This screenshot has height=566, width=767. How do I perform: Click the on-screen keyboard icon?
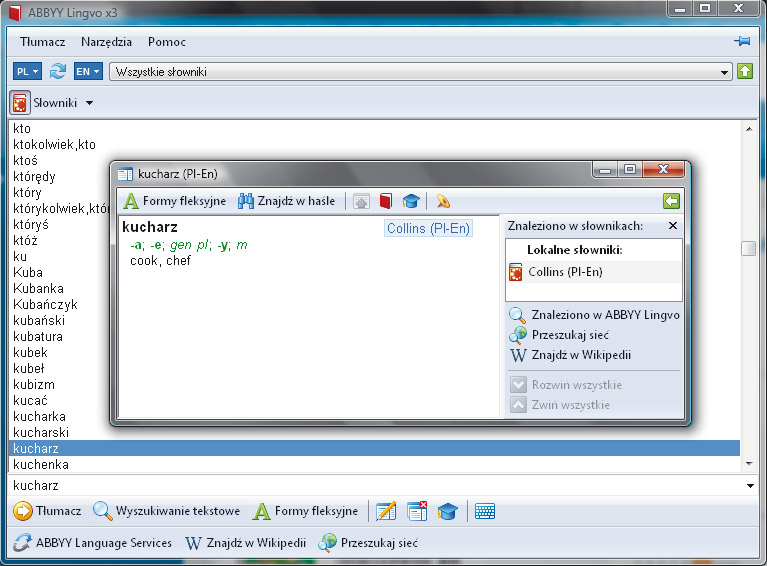coord(485,511)
